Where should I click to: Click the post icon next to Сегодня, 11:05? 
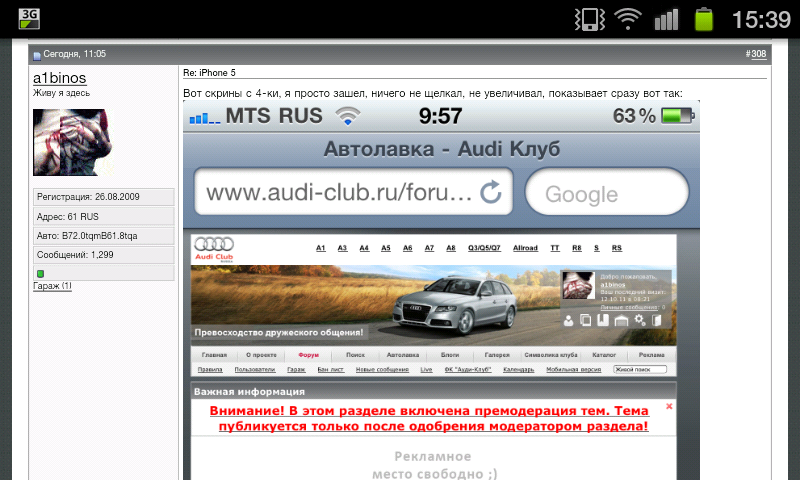point(37,55)
